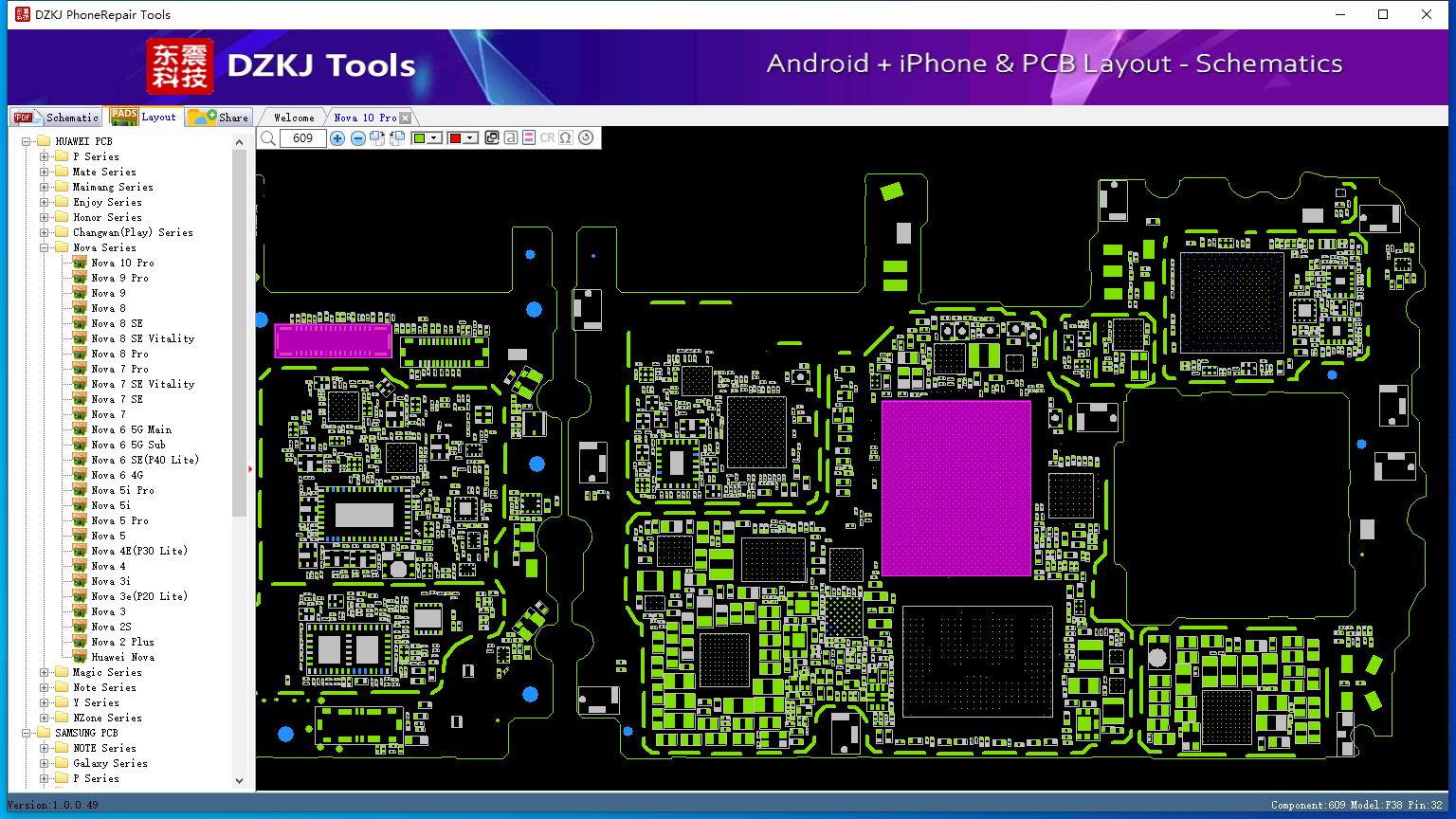This screenshot has width=1456, height=819.
Task: Switch to the Welcome document tab
Action: [x=294, y=118]
